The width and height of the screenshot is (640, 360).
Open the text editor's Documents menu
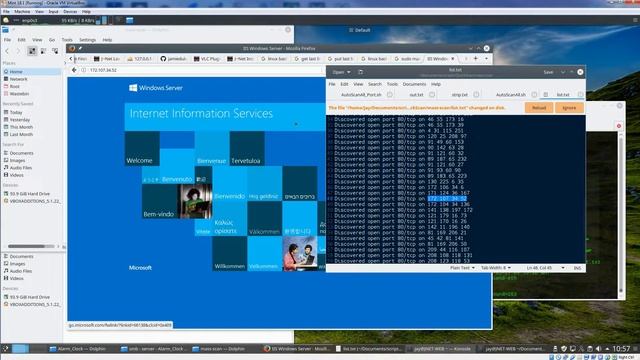tap(414, 84)
